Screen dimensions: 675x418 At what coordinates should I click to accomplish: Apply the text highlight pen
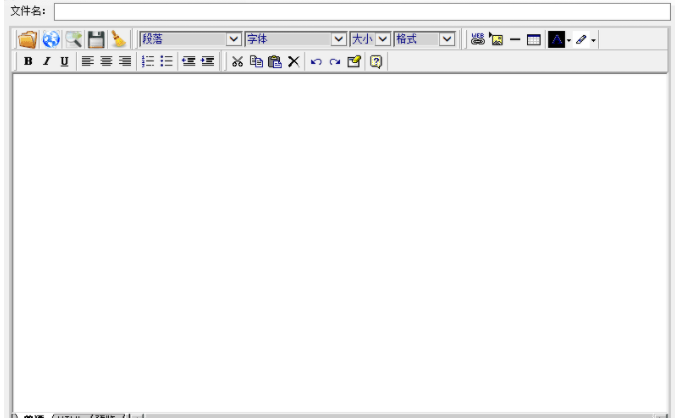pos(581,40)
